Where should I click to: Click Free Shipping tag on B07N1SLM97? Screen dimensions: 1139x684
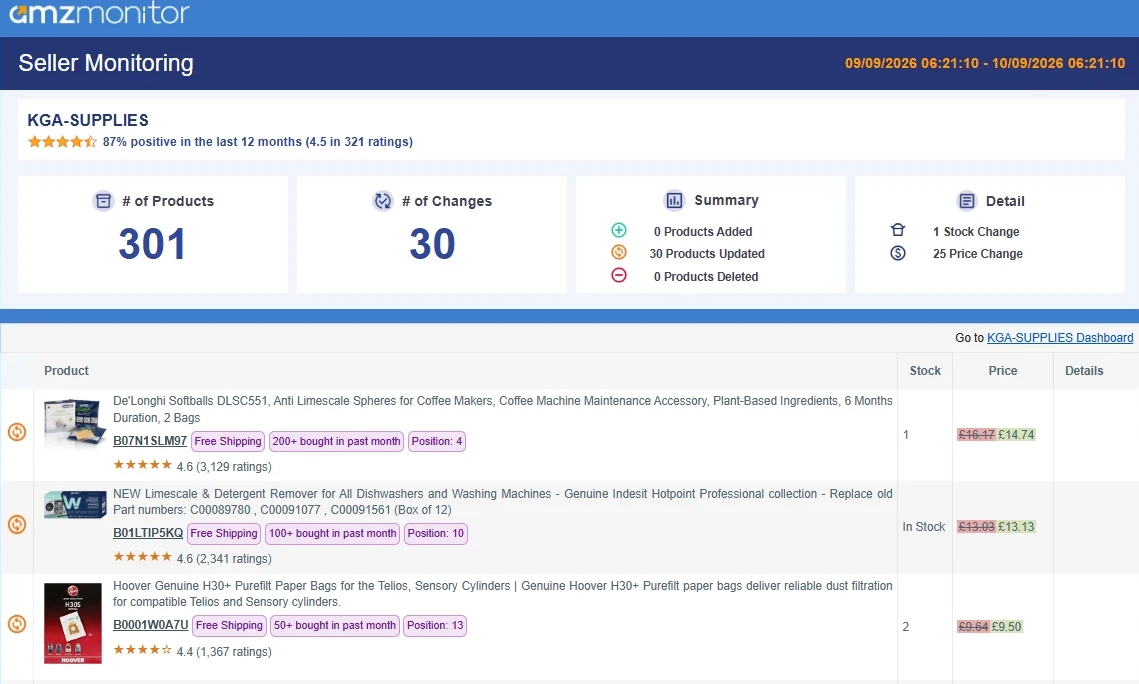(x=227, y=441)
